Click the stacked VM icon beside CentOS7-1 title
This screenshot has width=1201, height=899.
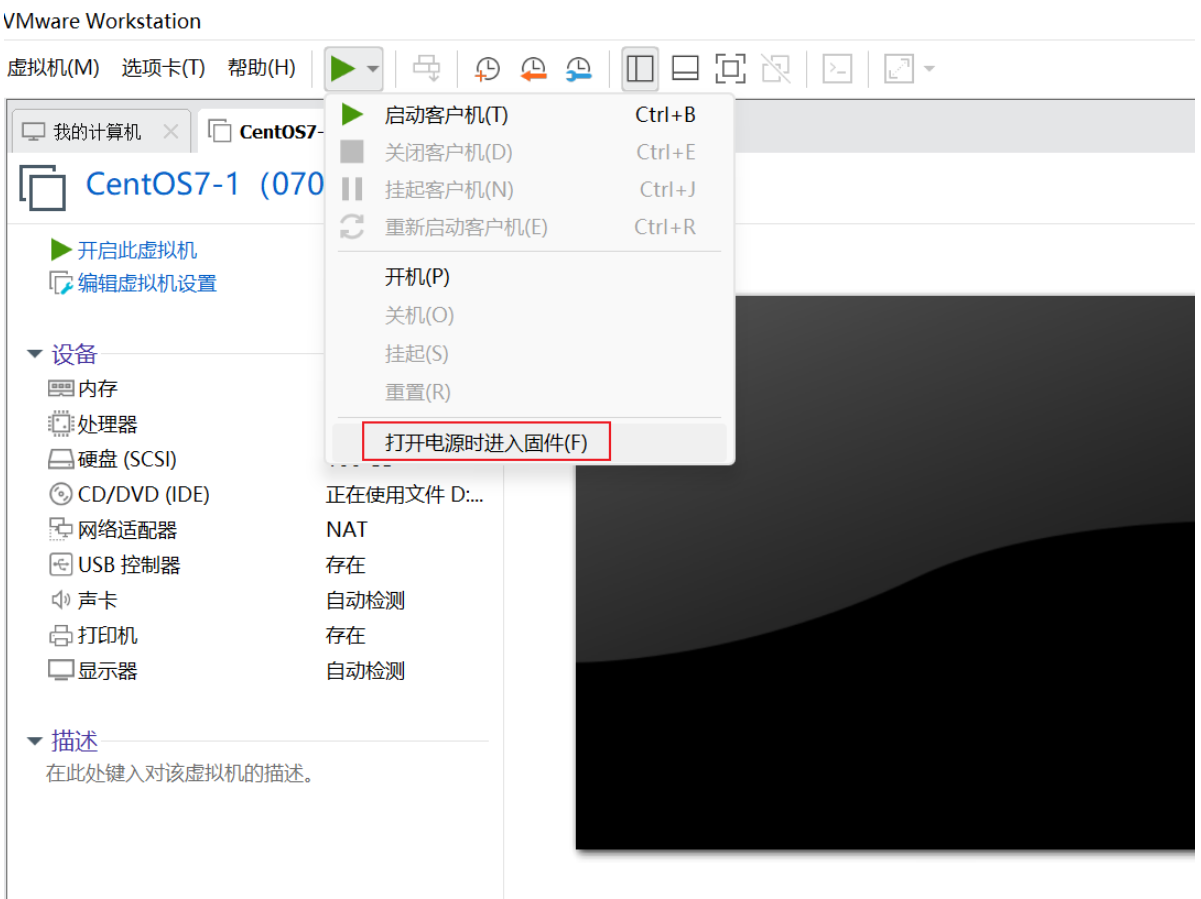click(x=43, y=188)
